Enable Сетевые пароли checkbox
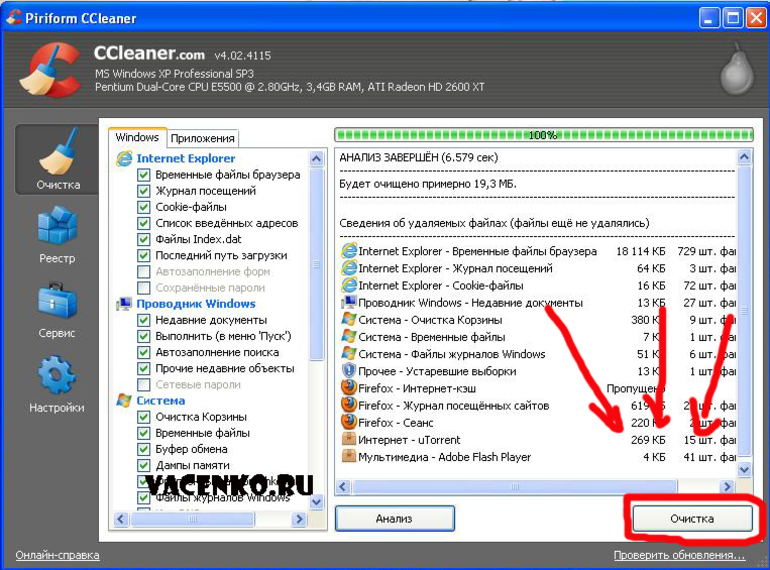The image size is (770, 570). pos(143,384)
